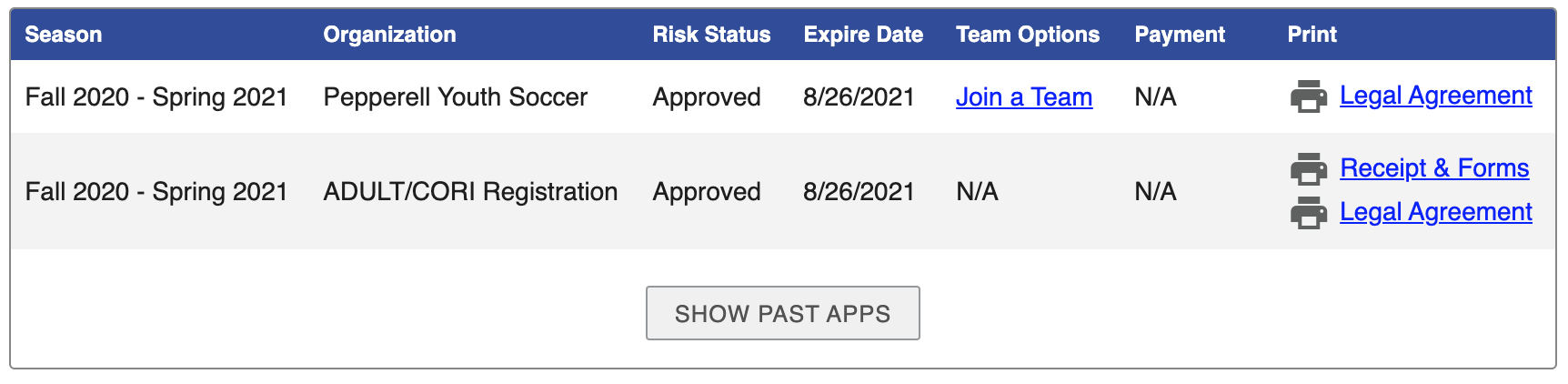Click the Organization column header

389,35
